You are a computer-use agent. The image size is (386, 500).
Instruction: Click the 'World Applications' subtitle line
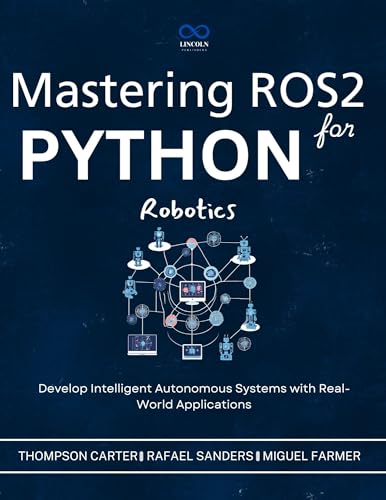(x=194, y=405)
